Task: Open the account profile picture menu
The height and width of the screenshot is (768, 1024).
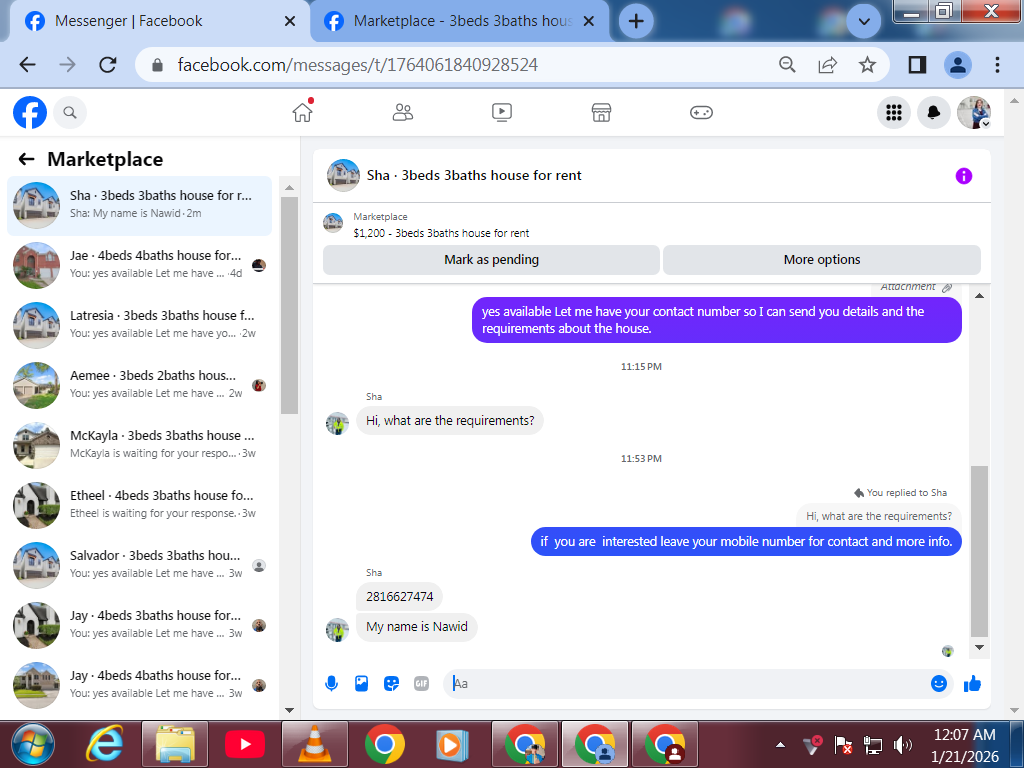Action: pyautogui.click(x=974, y=113)
